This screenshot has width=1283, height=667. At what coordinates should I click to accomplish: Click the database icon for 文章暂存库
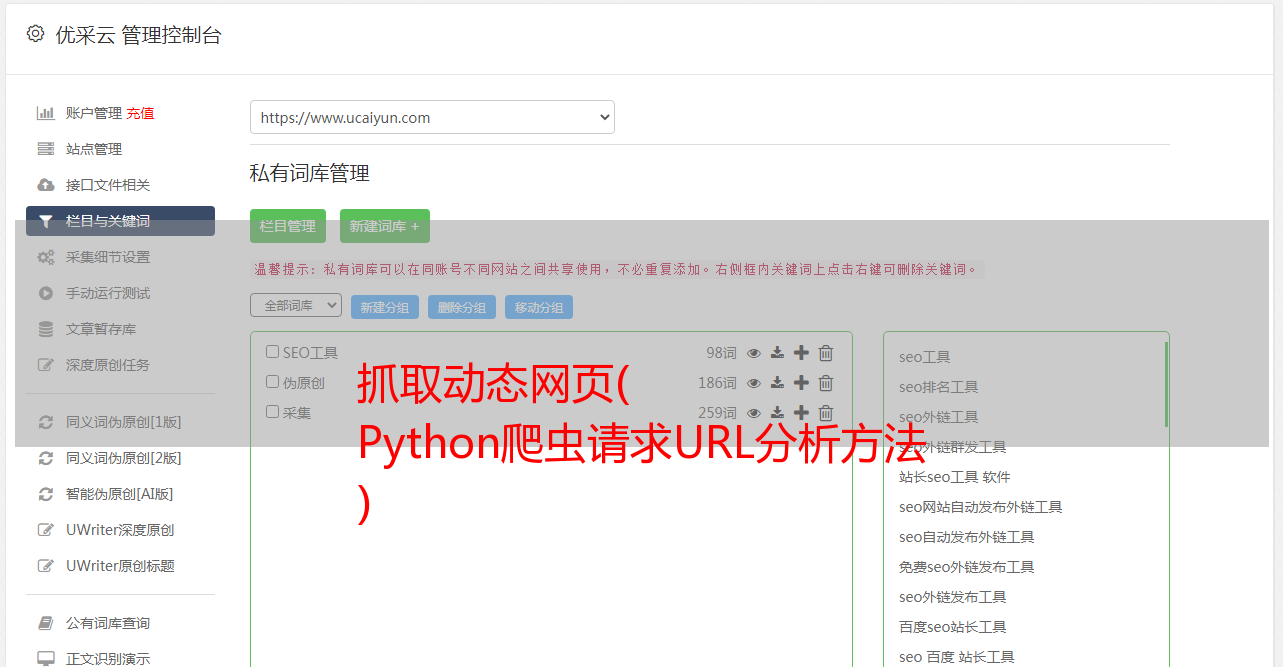pos(46,329)
